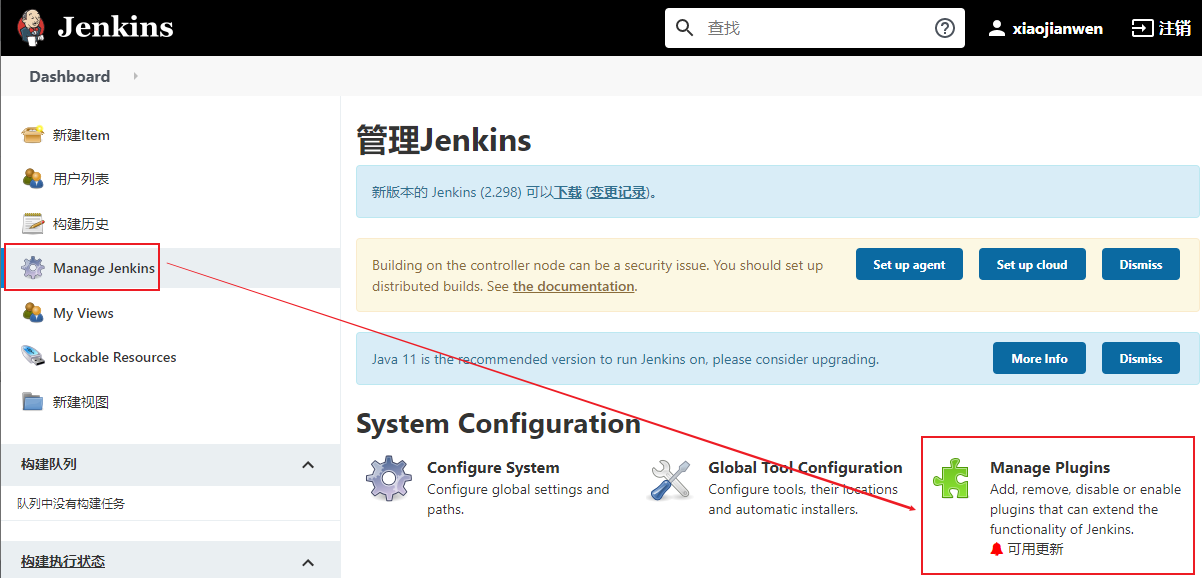The width and height of the screenshot is (1202, 578).
Task: Click the 下载 new version link
Action: [568, 192]
